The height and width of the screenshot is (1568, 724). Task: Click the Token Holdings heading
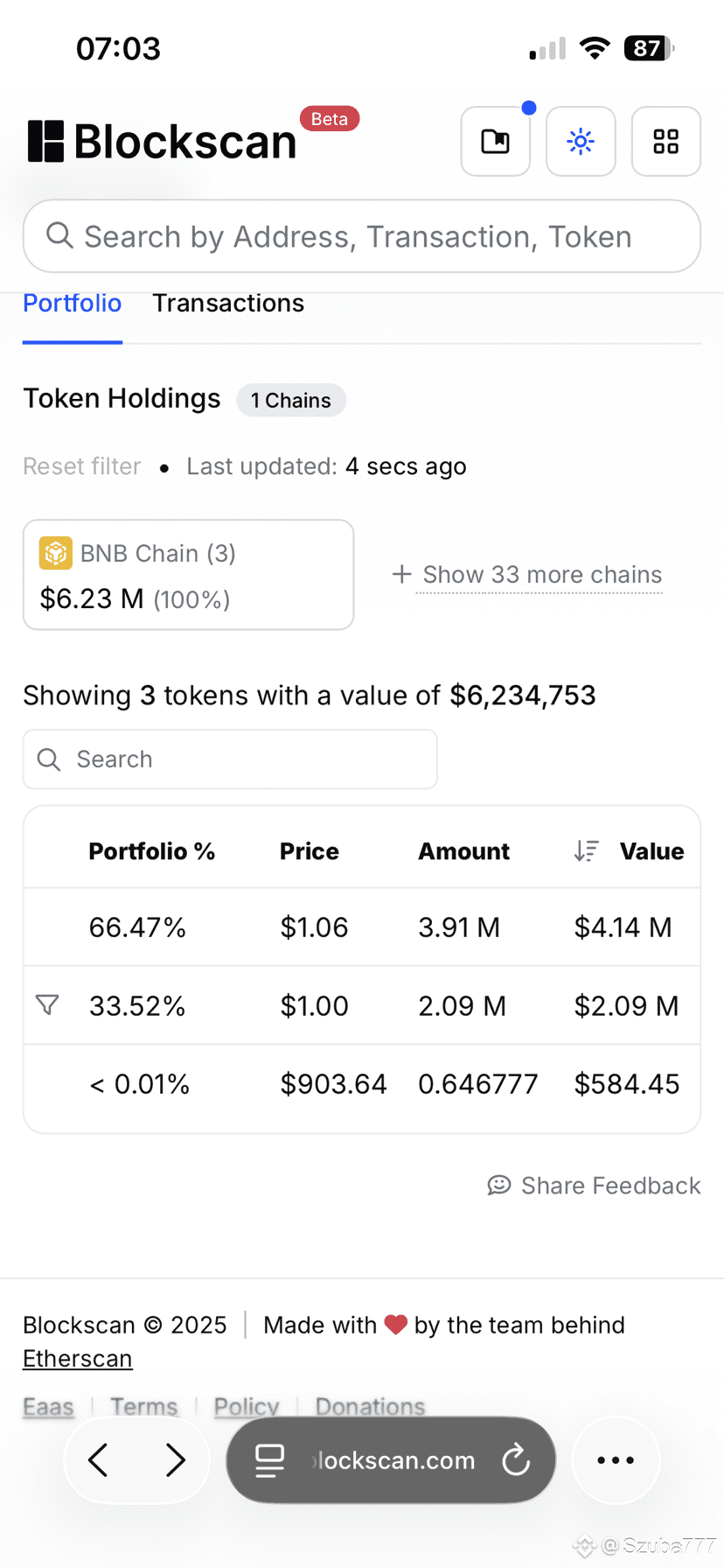pyautogui.click(x=122, y=398)
